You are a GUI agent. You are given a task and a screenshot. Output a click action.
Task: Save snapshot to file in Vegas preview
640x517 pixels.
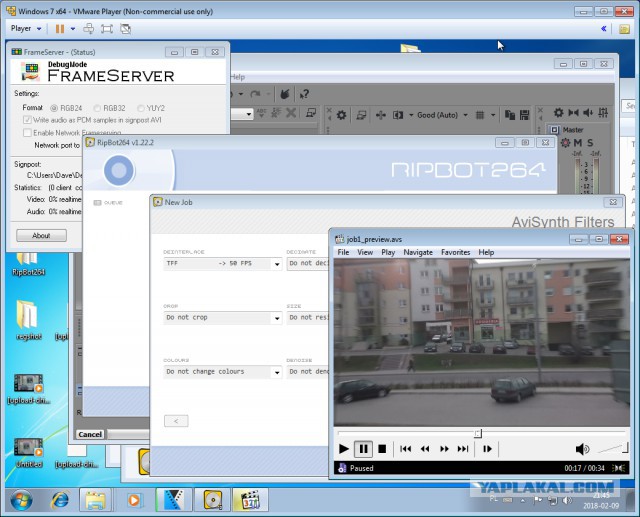click(524, 115)
